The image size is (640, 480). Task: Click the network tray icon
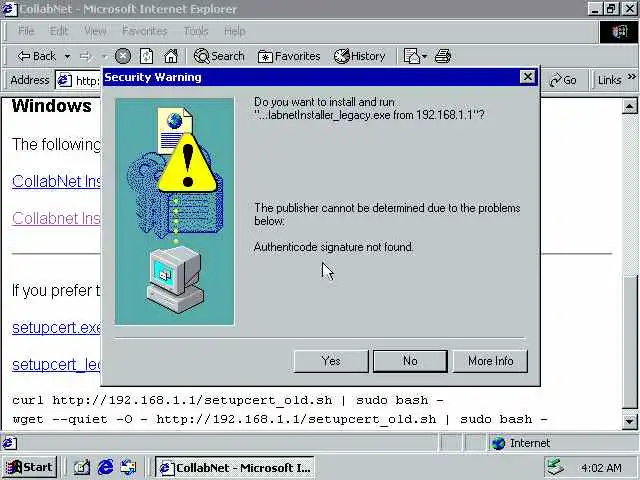pos(556,467)
